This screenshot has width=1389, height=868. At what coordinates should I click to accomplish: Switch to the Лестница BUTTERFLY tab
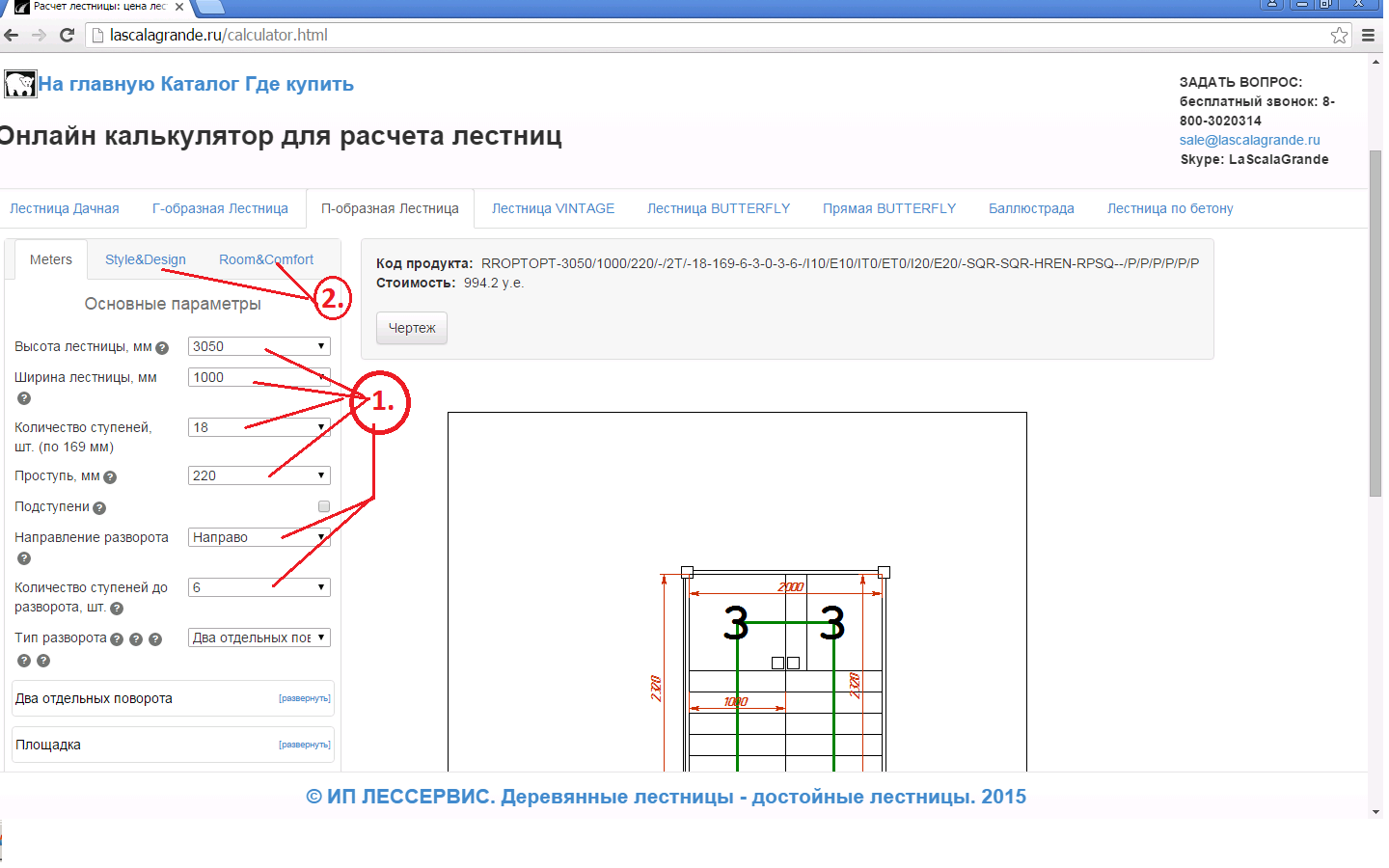(x=719, y=208)
